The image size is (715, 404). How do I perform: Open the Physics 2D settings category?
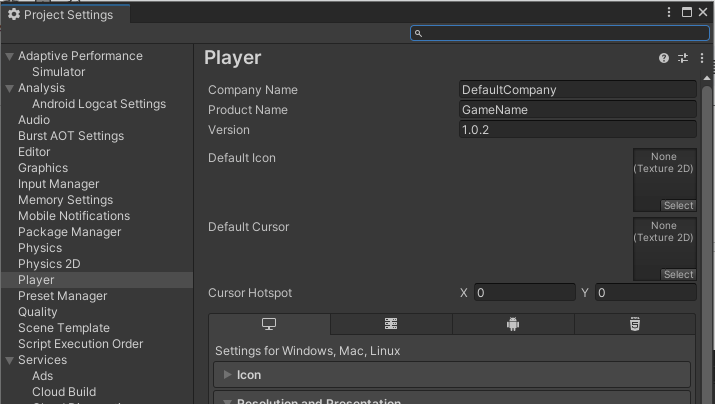tap(49, 264)
